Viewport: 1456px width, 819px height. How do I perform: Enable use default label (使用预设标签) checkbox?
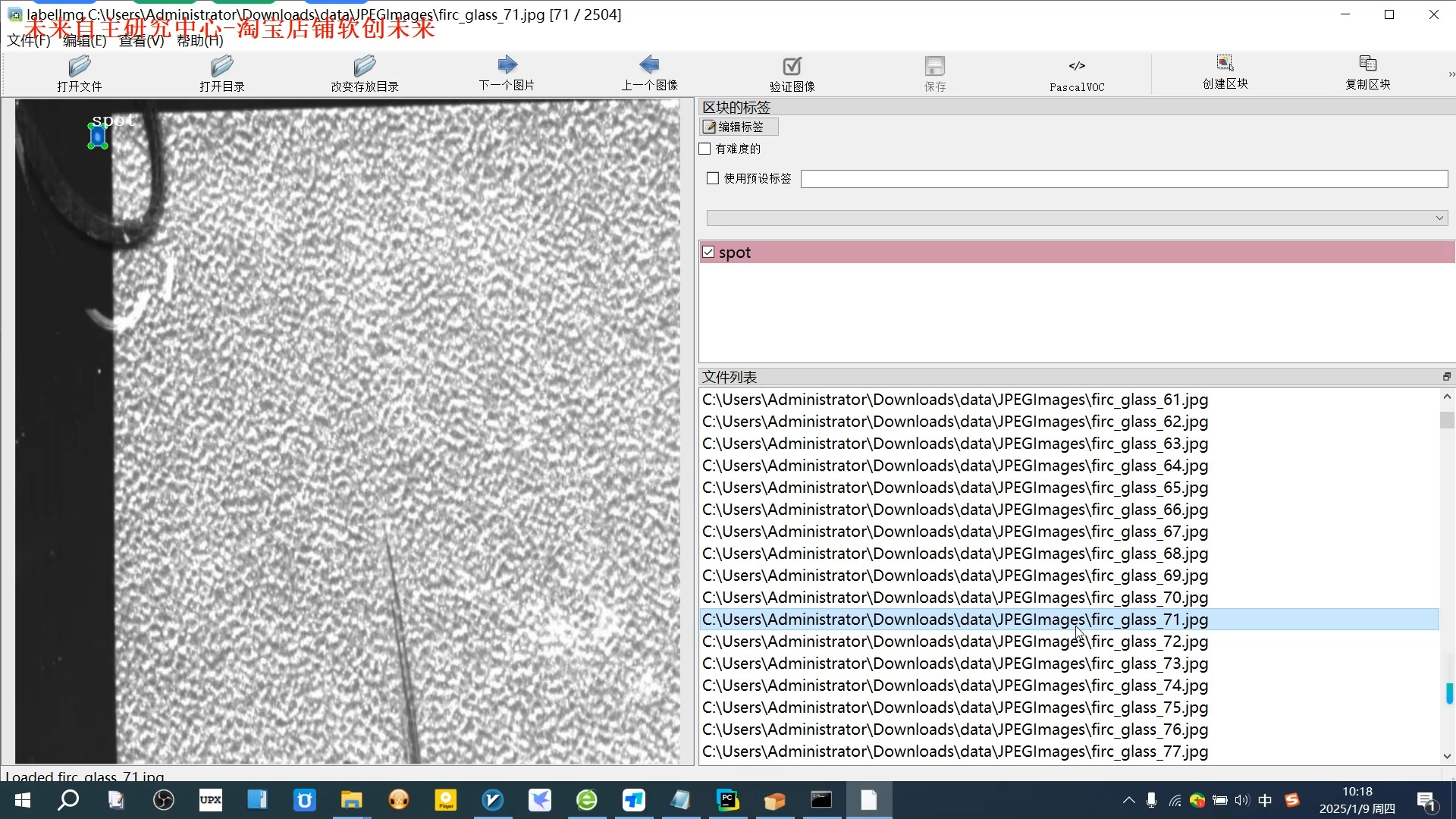point(713,178)
